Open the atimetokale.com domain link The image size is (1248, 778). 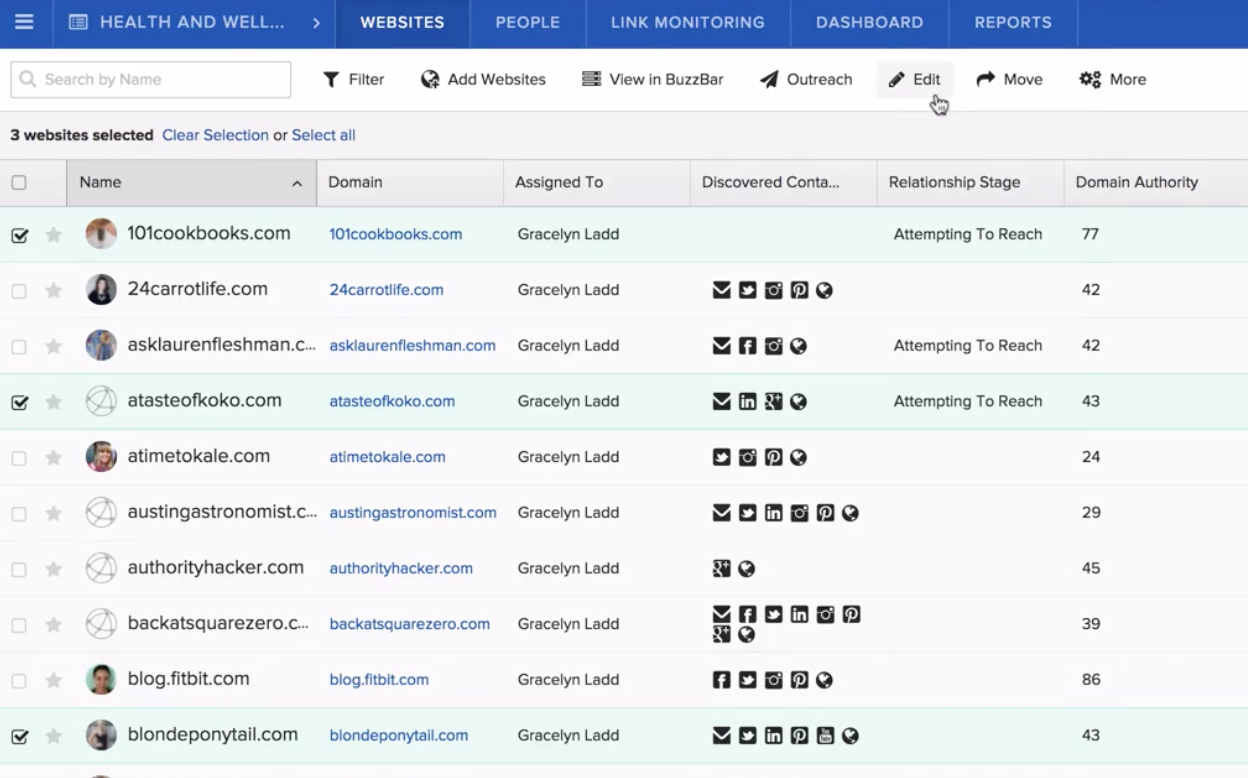point(387,457)
